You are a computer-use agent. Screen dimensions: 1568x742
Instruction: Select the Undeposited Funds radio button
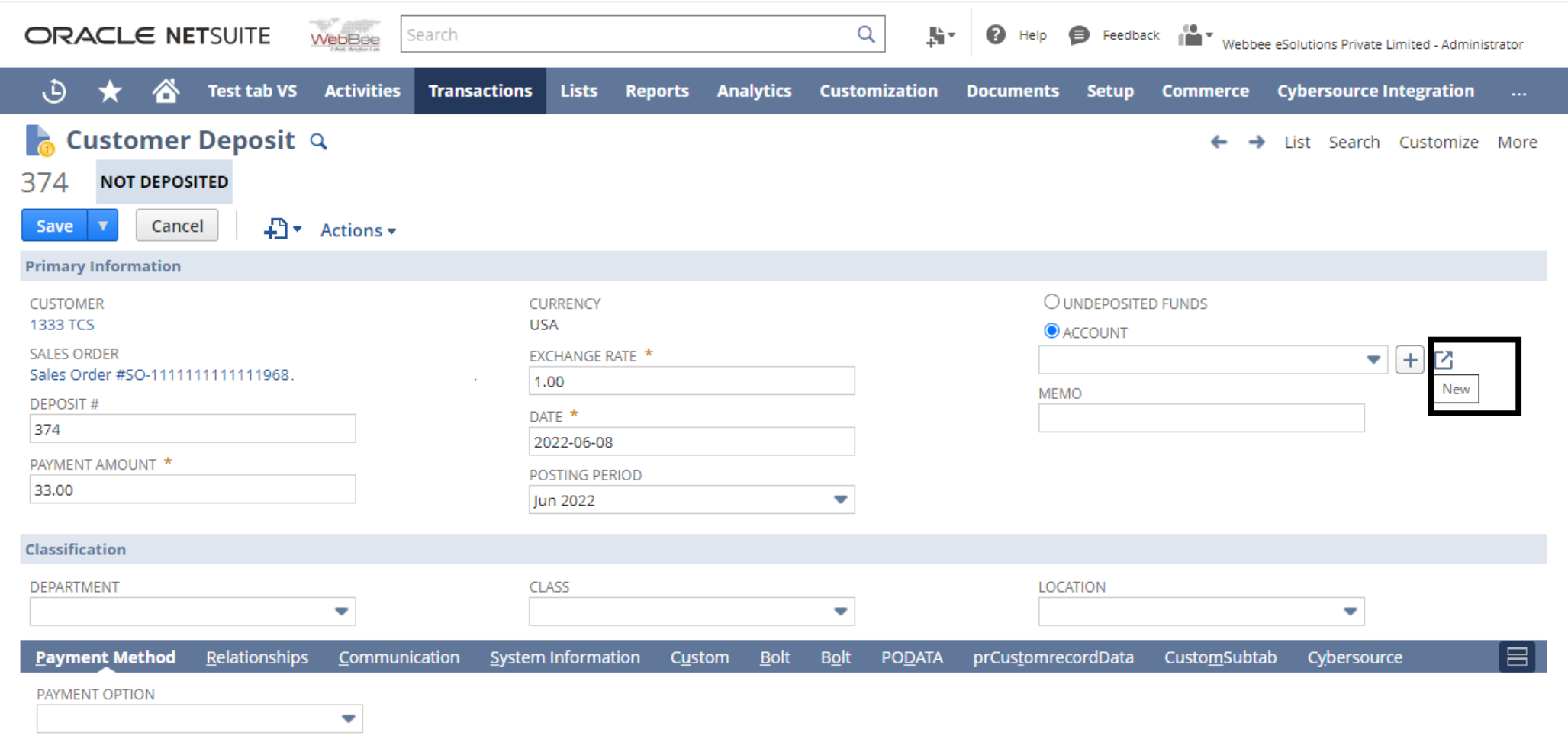1051,302
